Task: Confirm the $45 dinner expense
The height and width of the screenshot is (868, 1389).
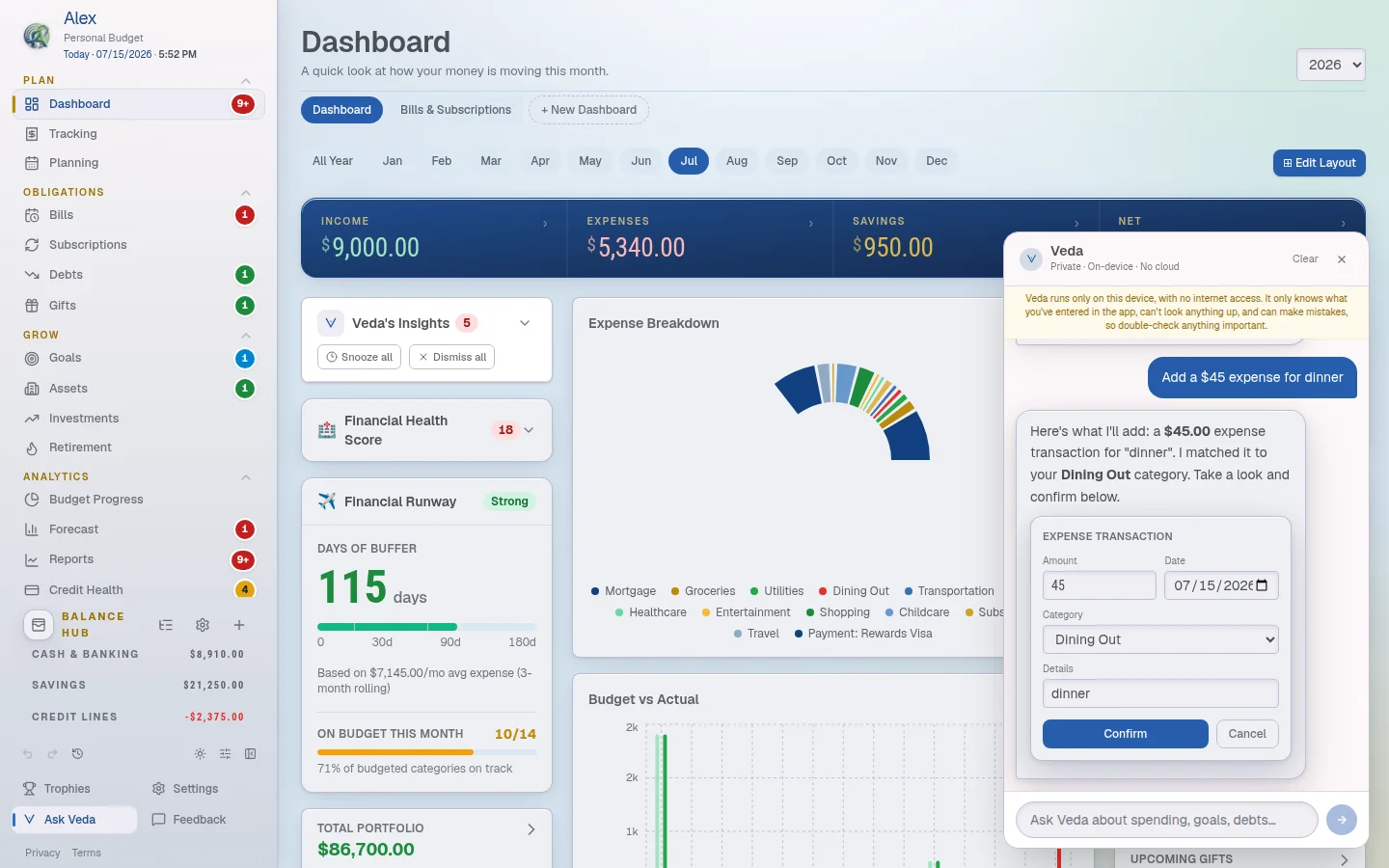Action: [1126, 734]
